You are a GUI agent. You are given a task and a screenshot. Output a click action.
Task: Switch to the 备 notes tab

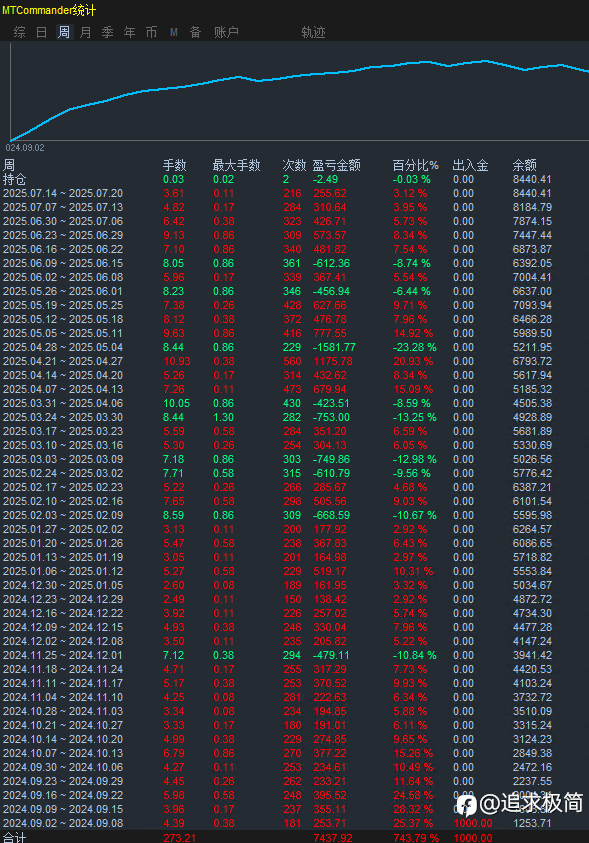click(x=196, y=32)
